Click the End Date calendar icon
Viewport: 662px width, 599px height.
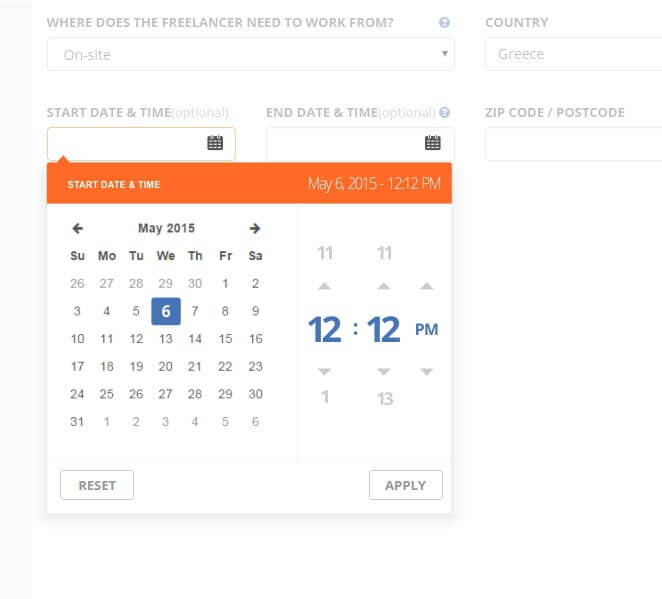(433, 143)
